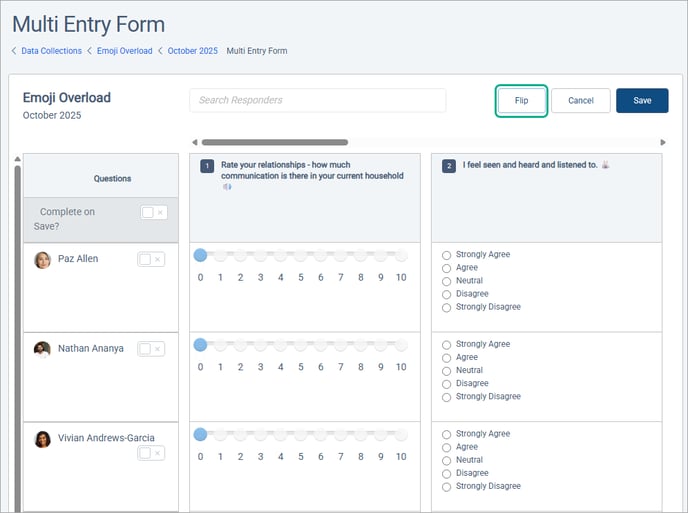Click the right horizontal scroll arrow
This screenshot has height=513, width=688.
(x=662, y=142)
